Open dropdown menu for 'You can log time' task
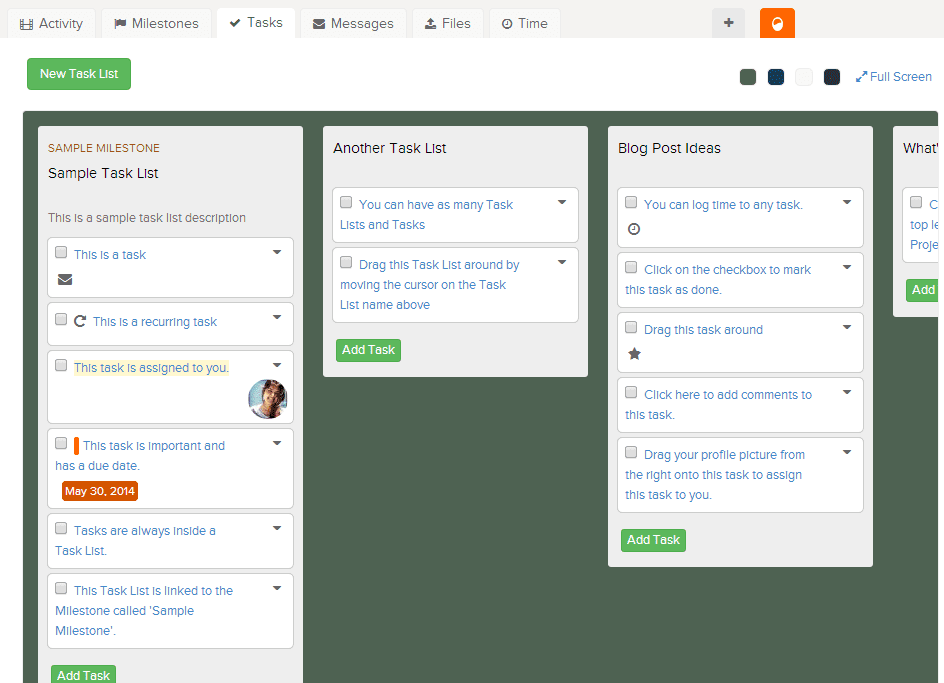944x683 pixels. click(x=847, y=203)
